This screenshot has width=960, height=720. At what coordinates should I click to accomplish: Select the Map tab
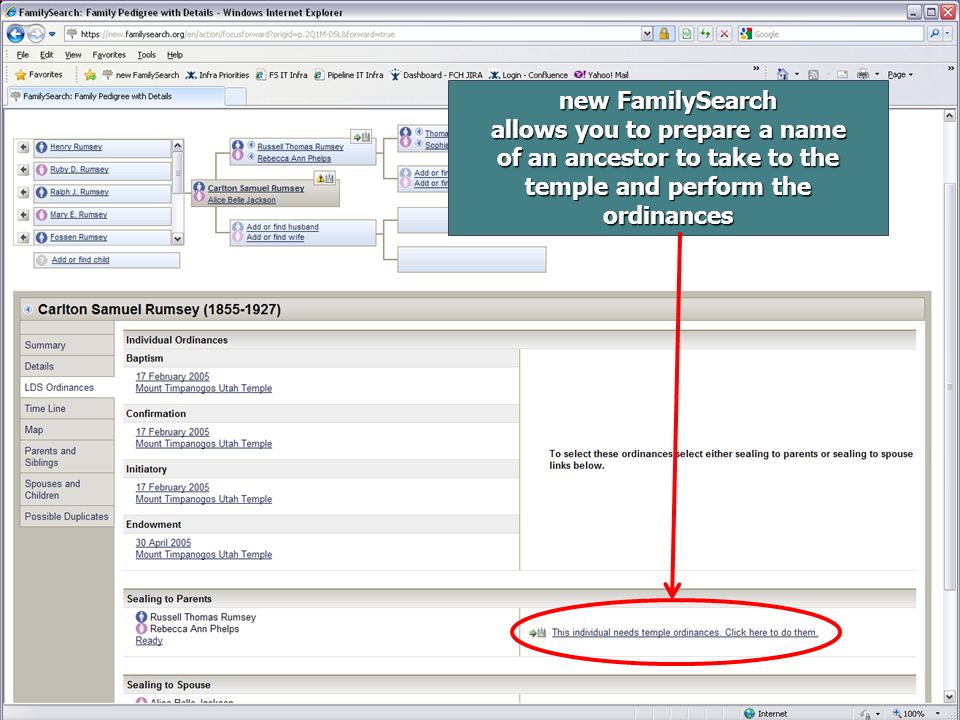click(67, 430)
